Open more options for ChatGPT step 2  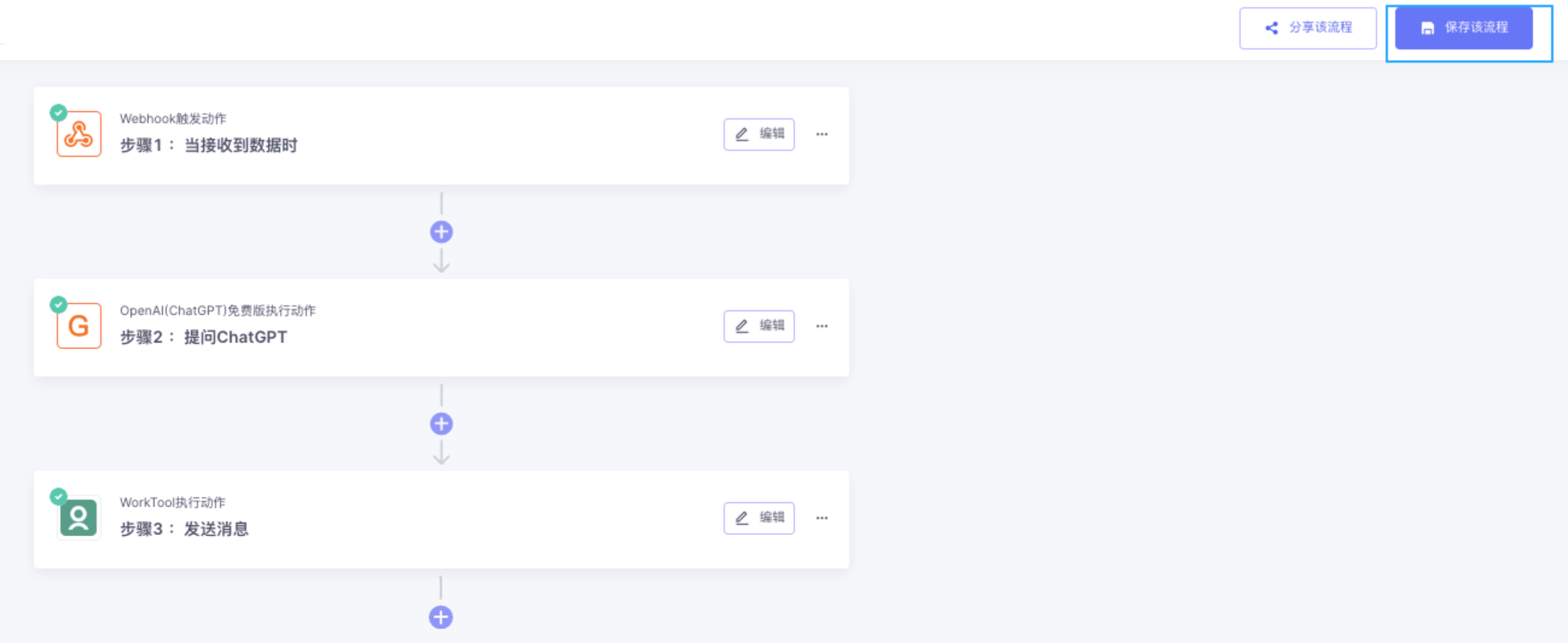pos(821,326)
